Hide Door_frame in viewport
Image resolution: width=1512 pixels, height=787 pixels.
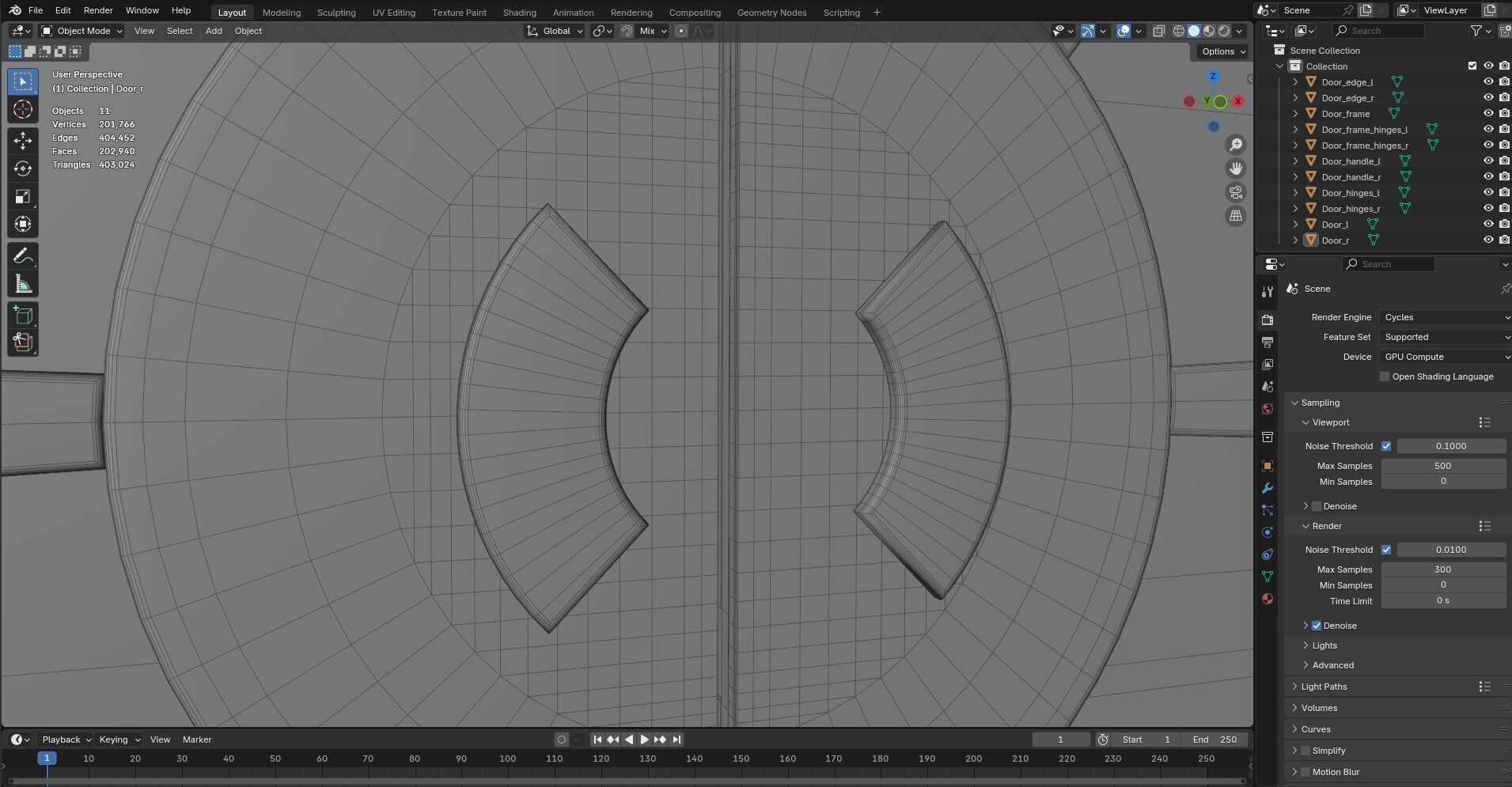point(1488,114)
